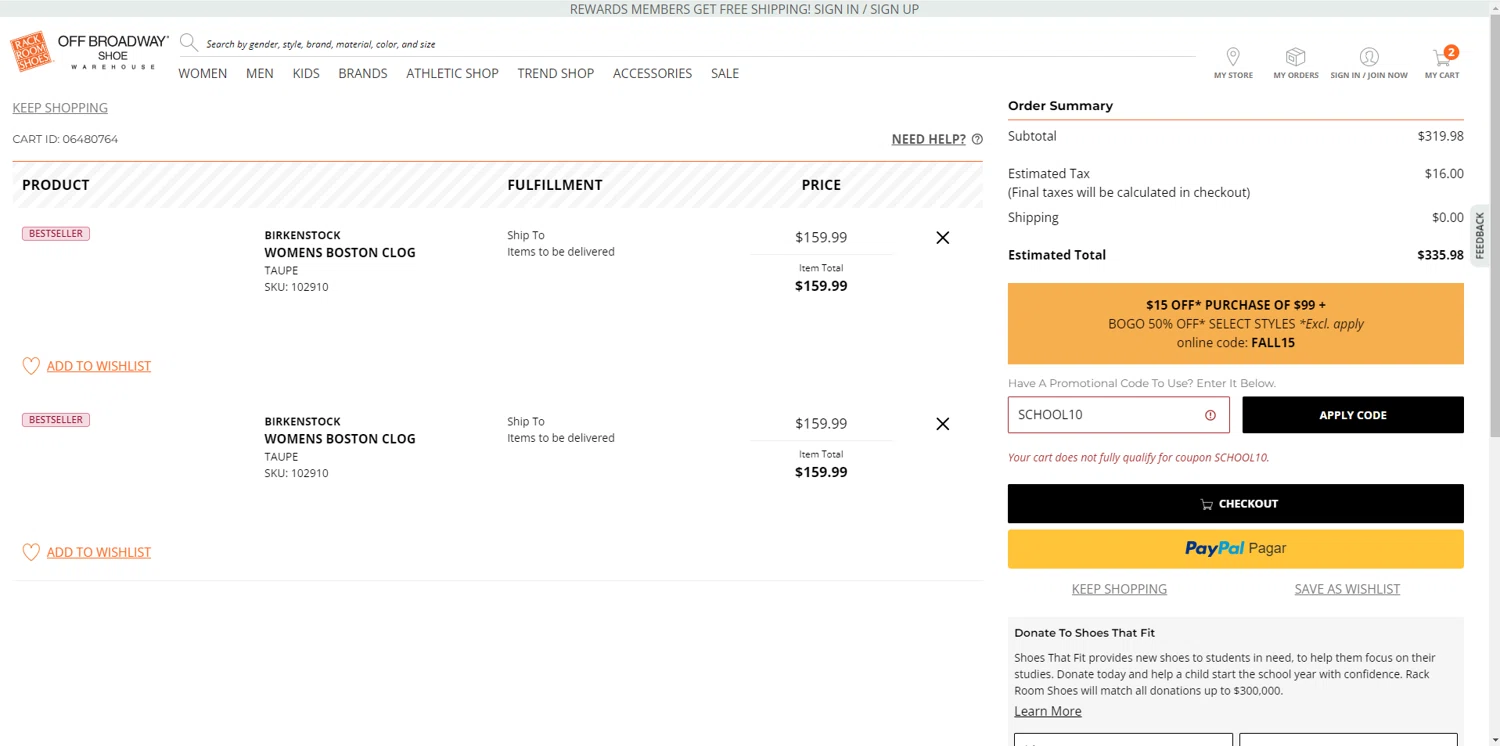Open the TREND SHOP menu
The width and height of the screenshot is (1500, 746).
point(556,73)
